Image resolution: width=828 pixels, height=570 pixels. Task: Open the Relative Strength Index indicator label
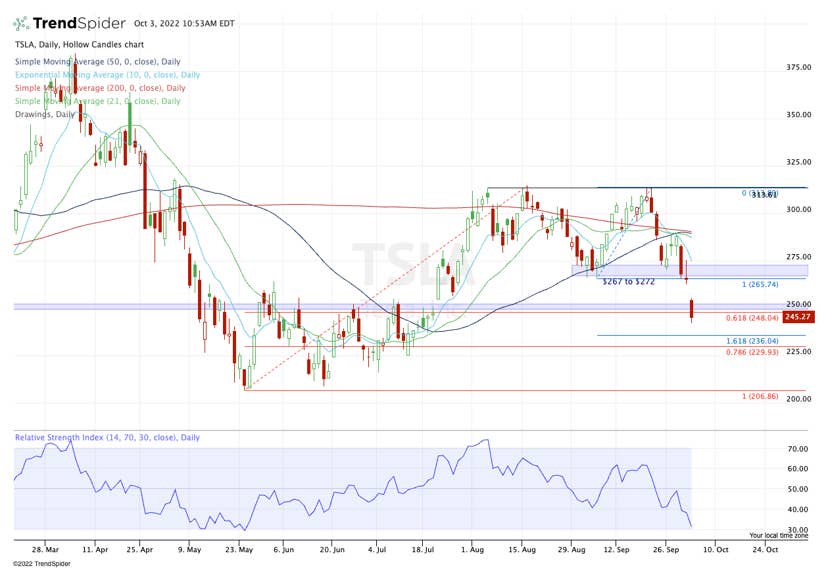pos(107,438)
